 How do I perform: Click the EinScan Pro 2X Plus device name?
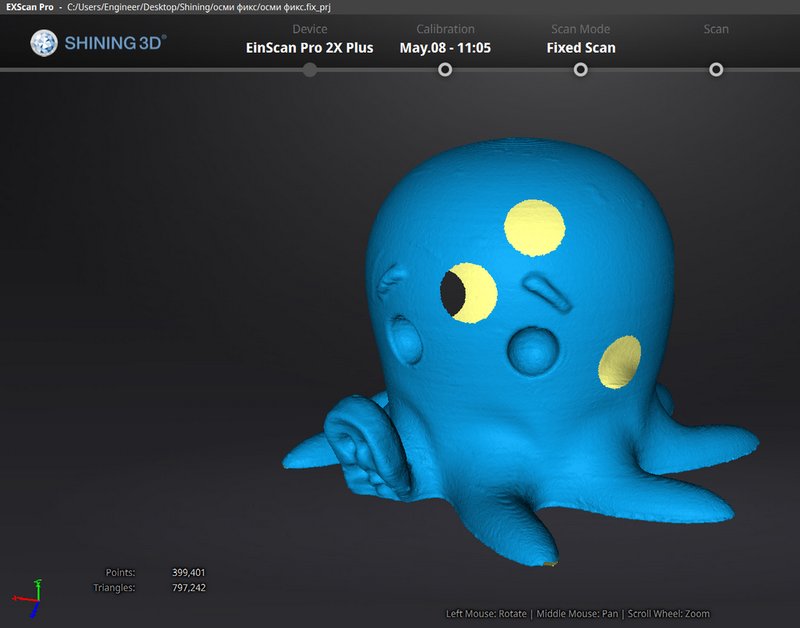[310, 47]
